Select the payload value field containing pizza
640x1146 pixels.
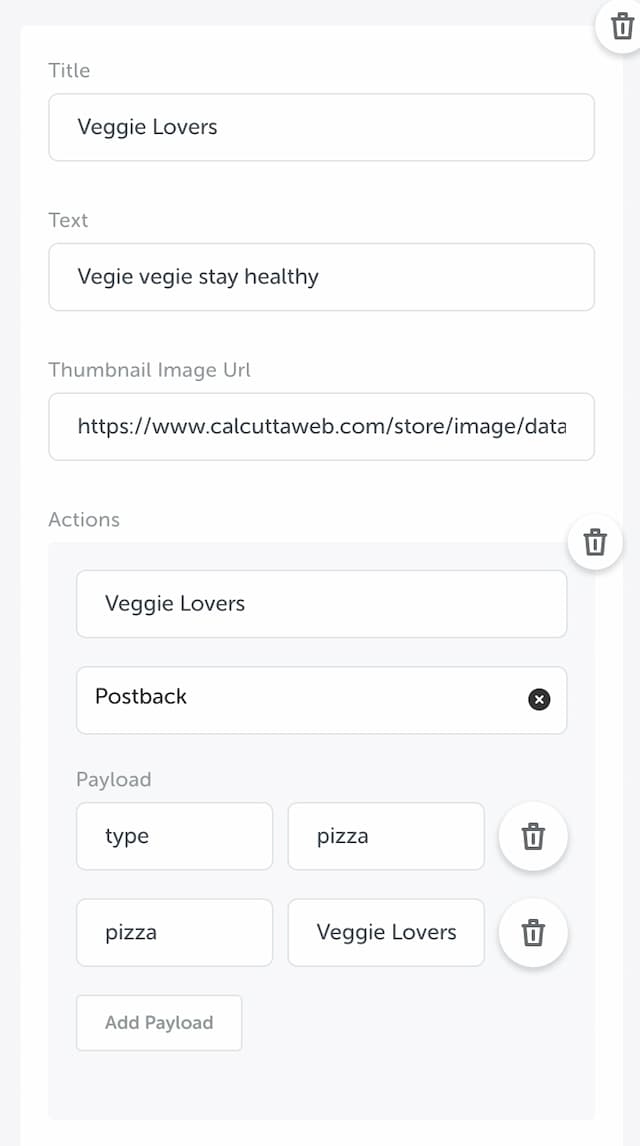pos(386,836)
